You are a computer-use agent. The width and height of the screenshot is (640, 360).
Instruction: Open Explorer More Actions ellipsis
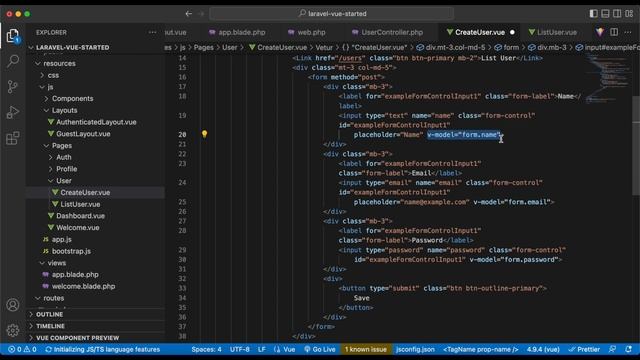click(x=152, y=32)
